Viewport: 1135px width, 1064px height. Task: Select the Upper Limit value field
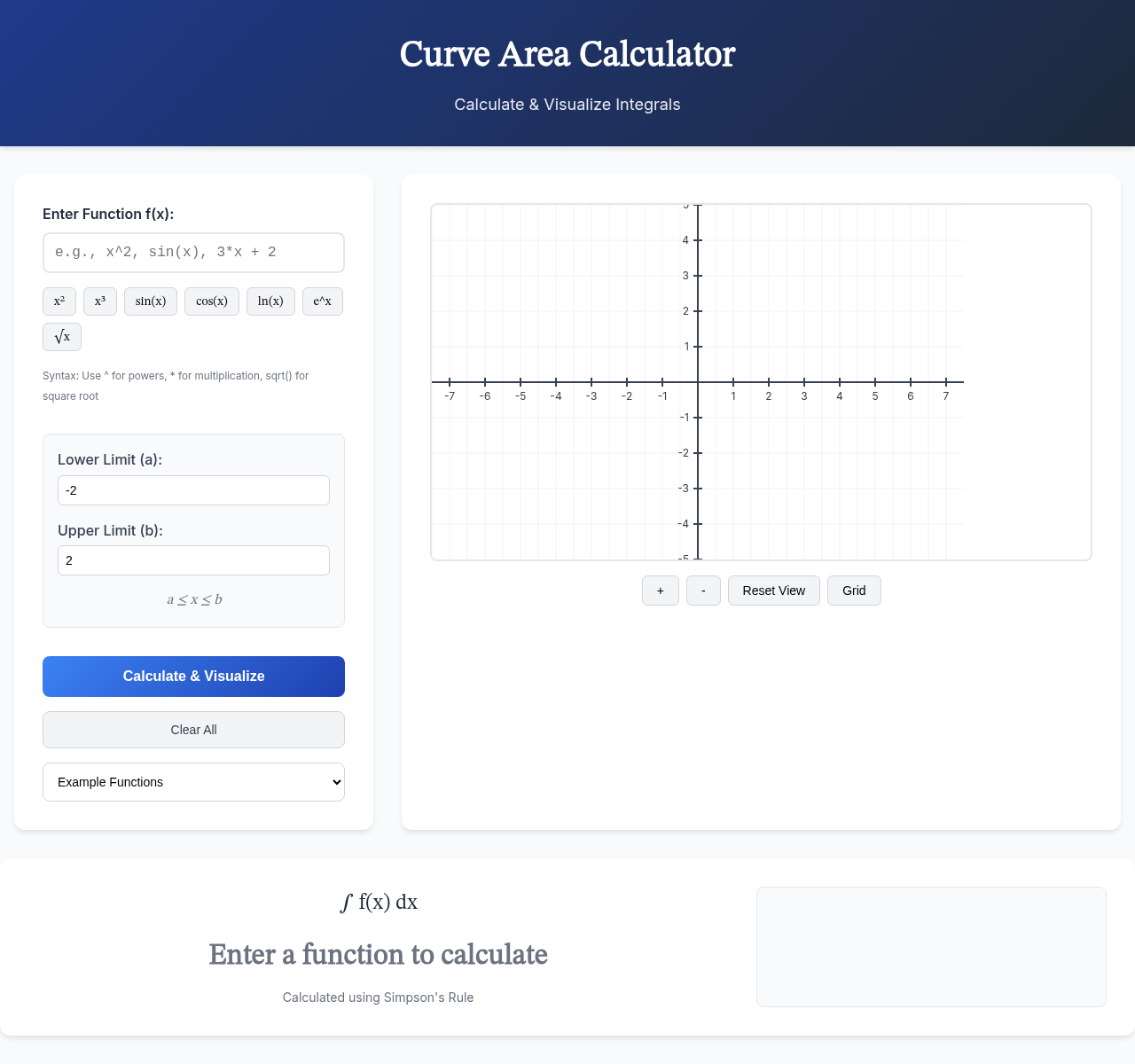point(193,560)
